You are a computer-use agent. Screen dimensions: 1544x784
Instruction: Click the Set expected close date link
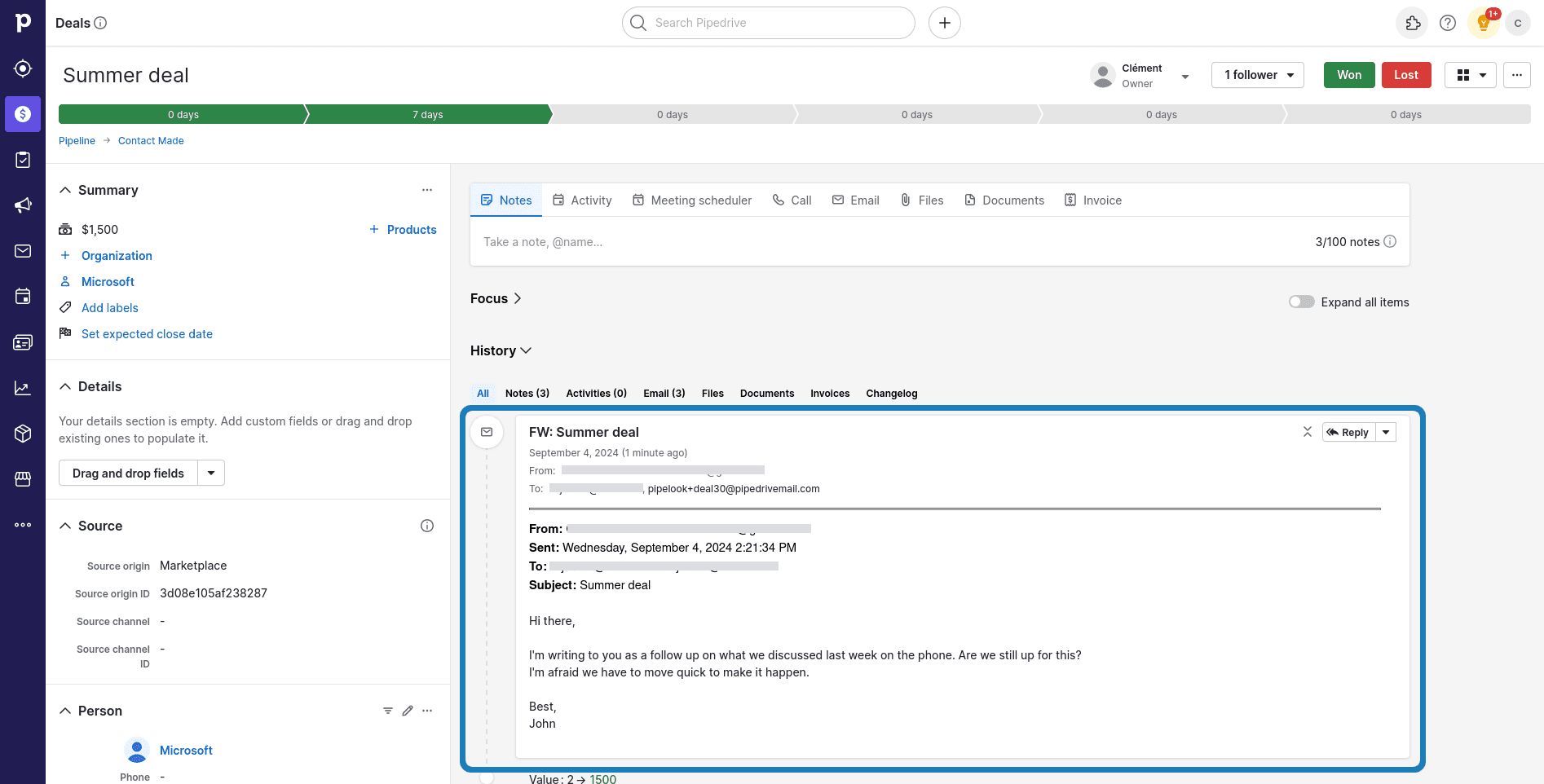(x=147, y=333)
